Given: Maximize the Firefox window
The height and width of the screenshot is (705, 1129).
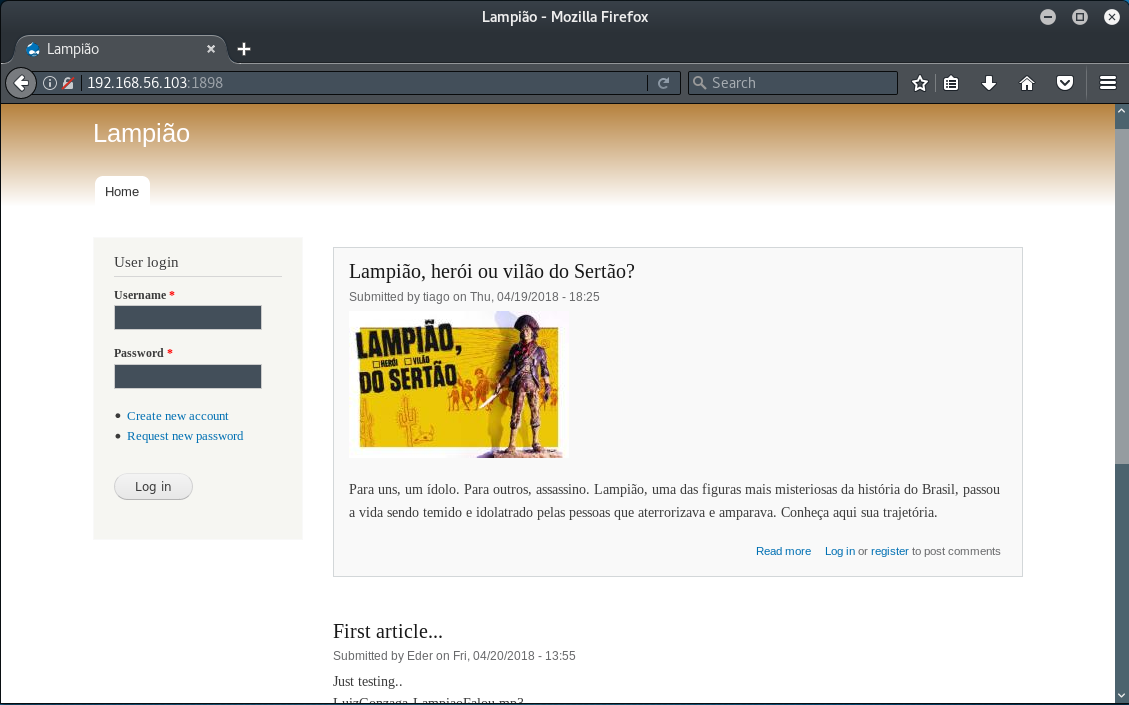Looking at the screenshot, I should [x=1080, y=17].
